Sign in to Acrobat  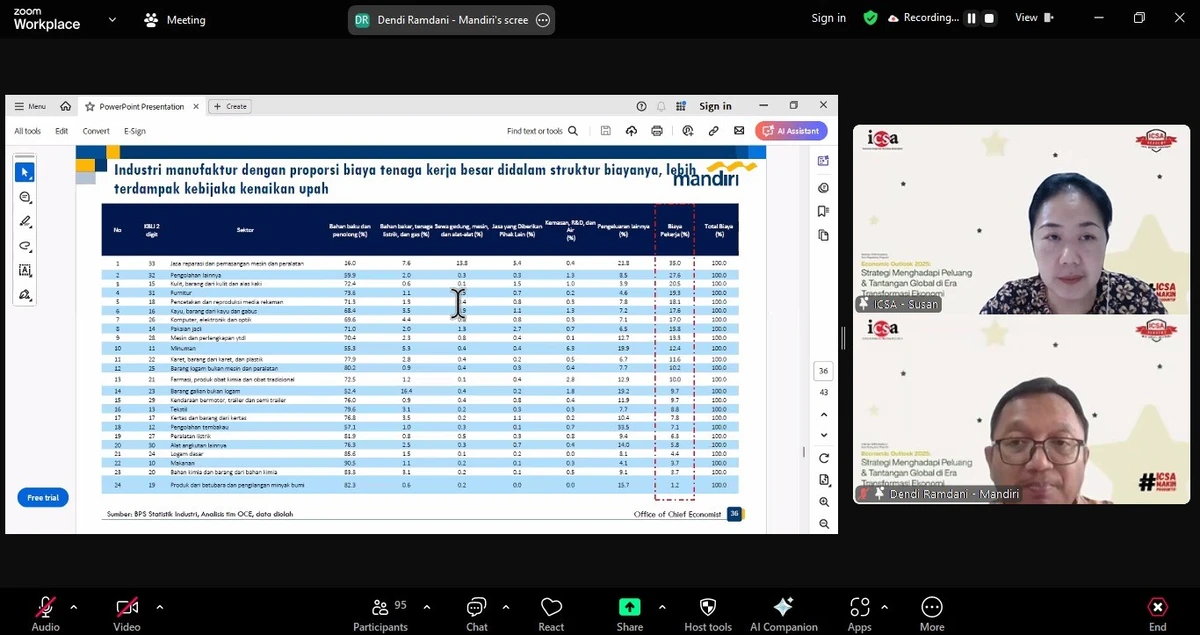(x=715, y=106)
